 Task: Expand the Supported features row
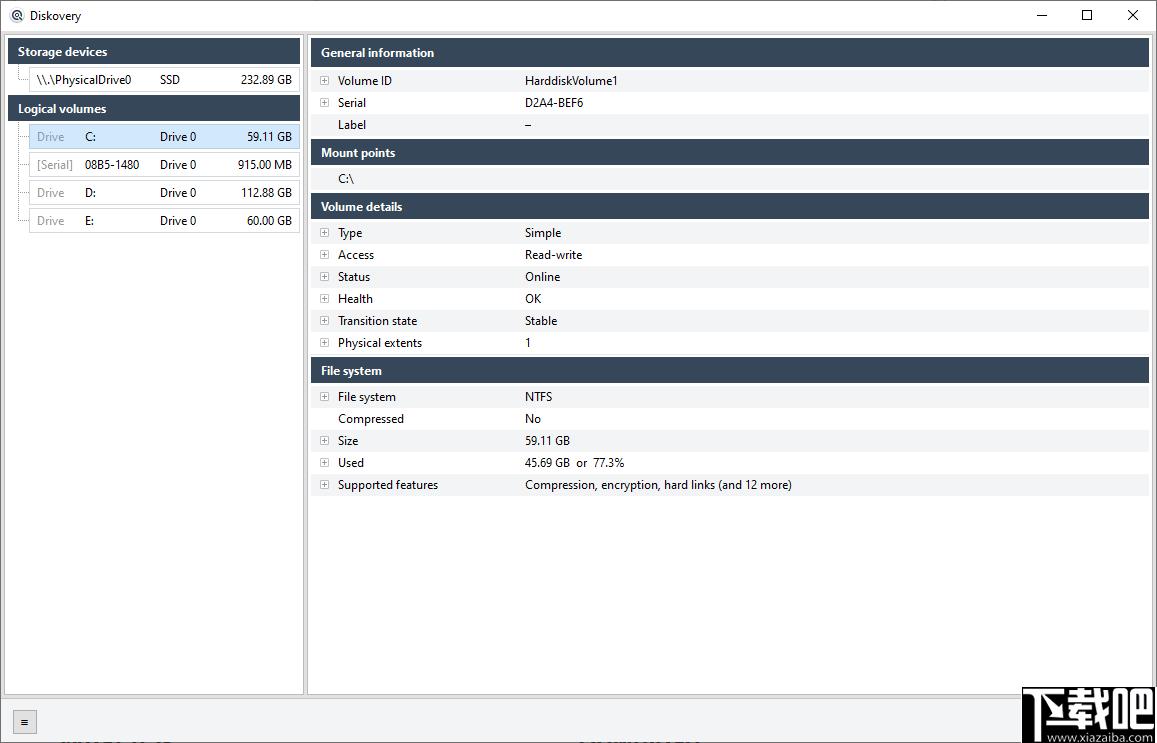[324, 485]
